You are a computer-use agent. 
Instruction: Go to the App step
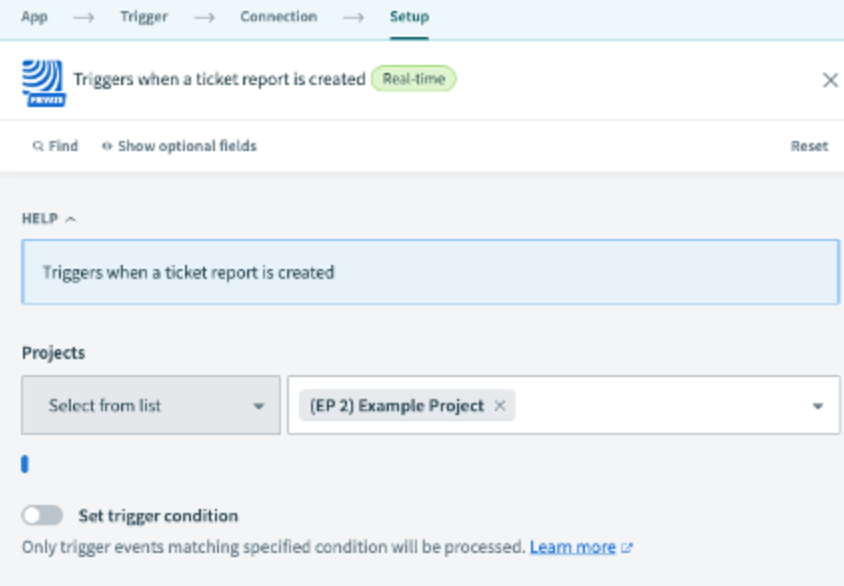pyautogui.click(x=34, y=17)
